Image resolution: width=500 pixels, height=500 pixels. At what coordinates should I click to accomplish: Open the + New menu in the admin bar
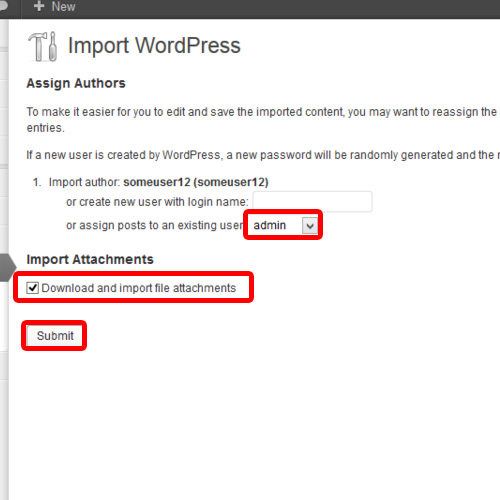point(55,7)
